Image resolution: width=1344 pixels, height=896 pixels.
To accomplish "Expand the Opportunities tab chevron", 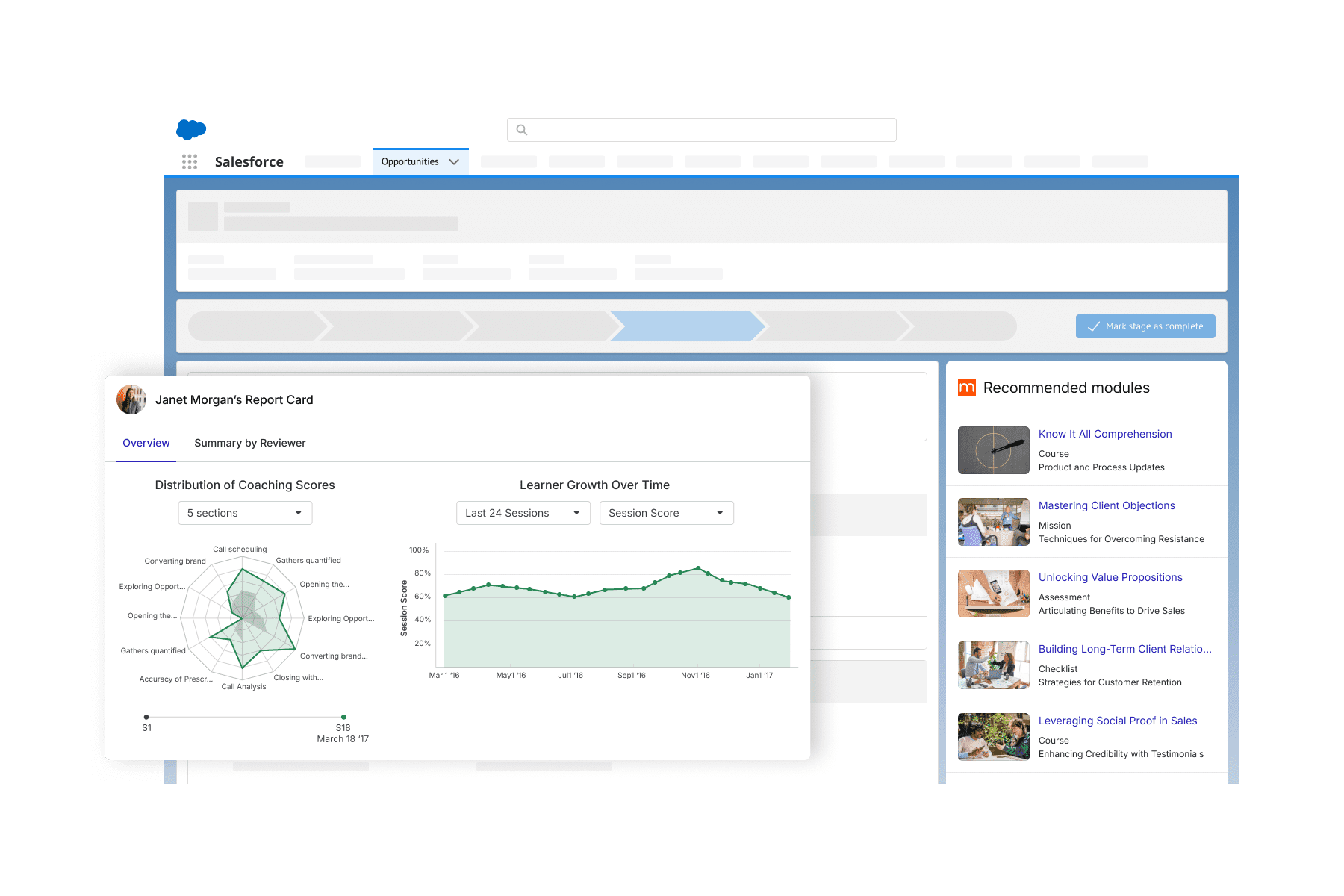I will tap(454, 161).
